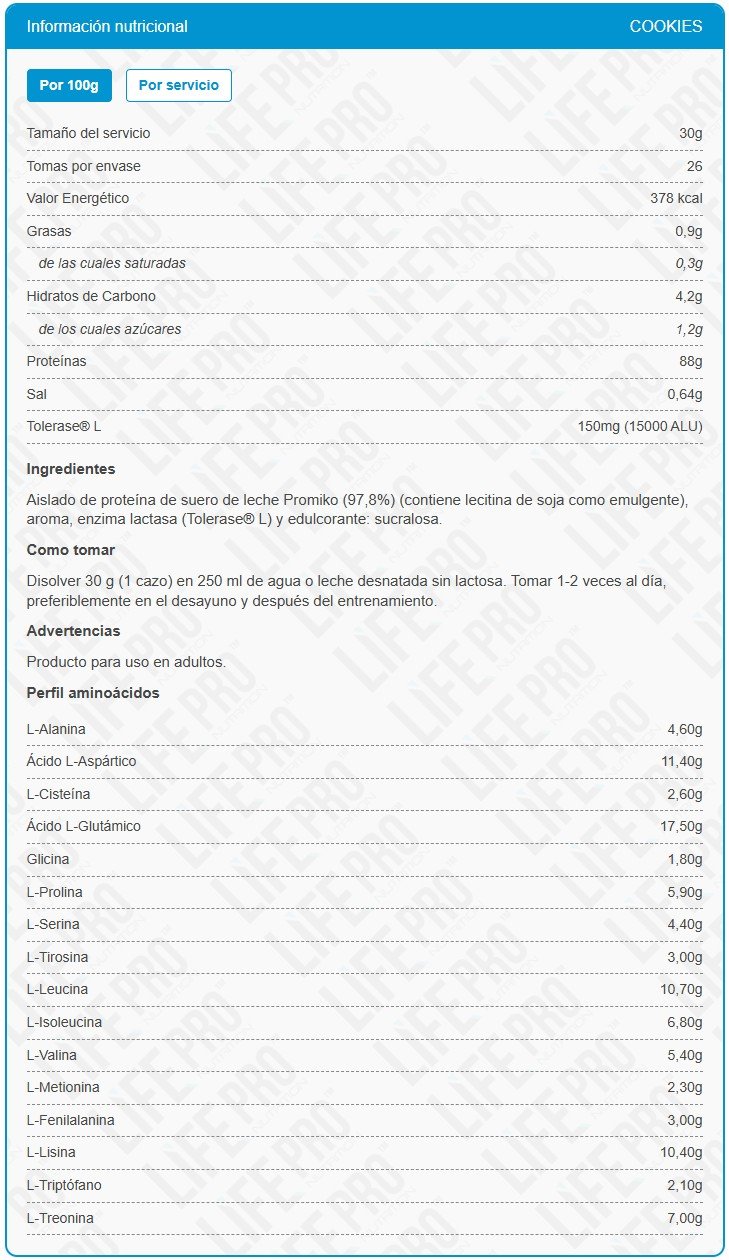This screenshot has height=1260, width=729.
Task: Click the Tomas por envase row label
Action: pos(83,166)
